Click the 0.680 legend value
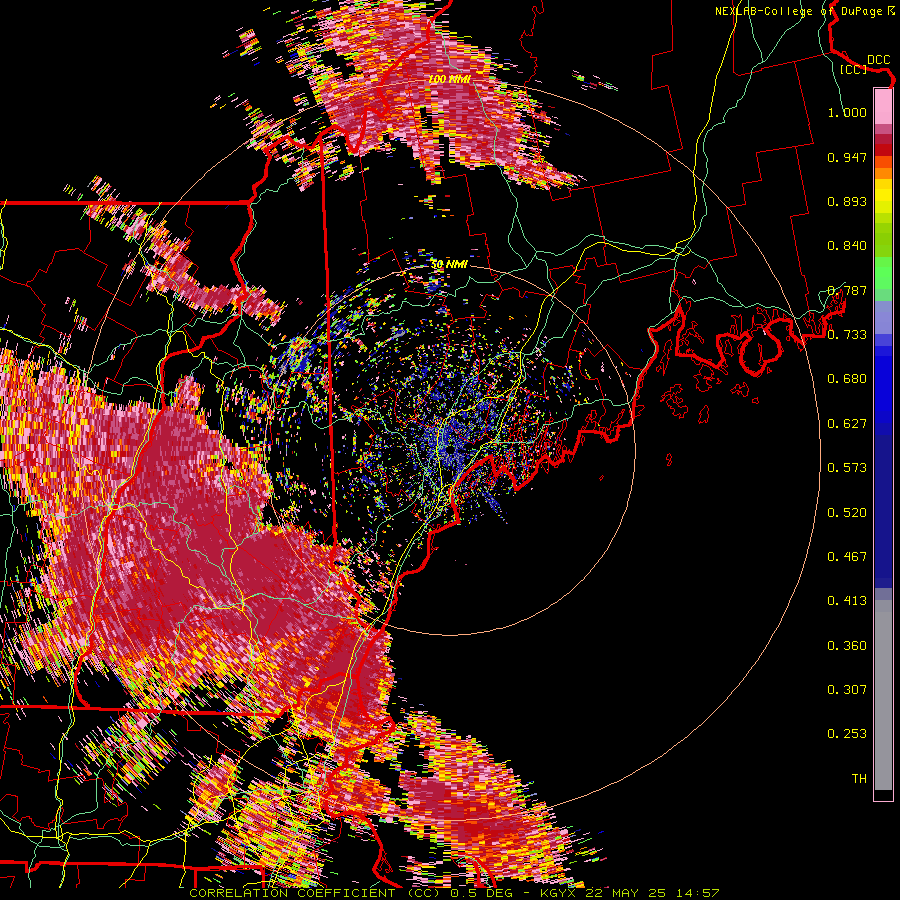Screen dimensions: 900x900 point(847,379)
